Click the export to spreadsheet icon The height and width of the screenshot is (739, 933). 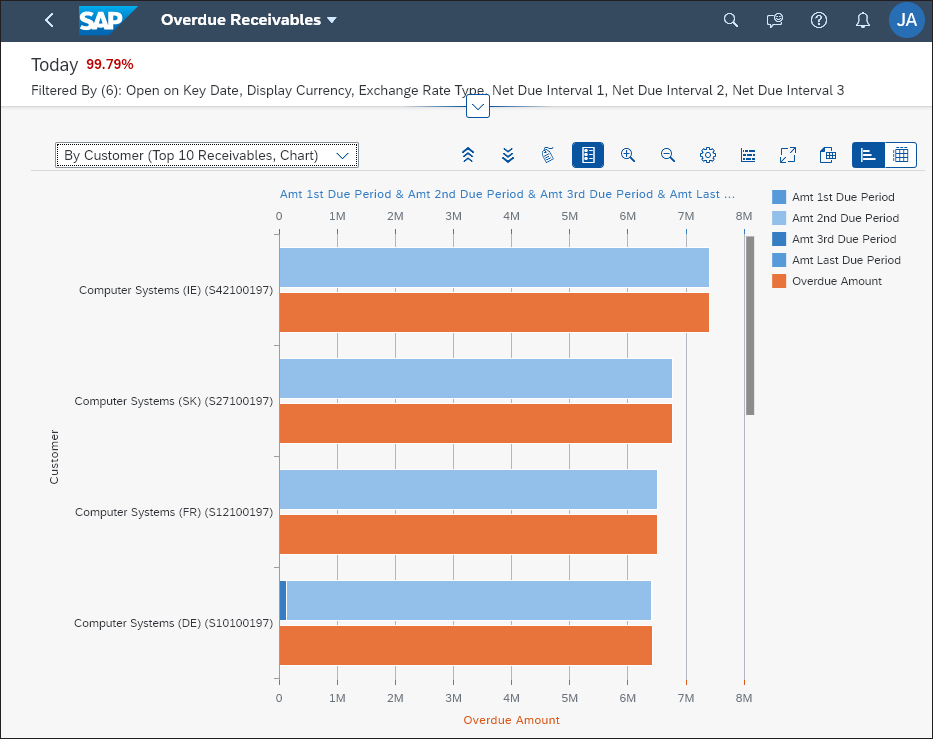828,155
